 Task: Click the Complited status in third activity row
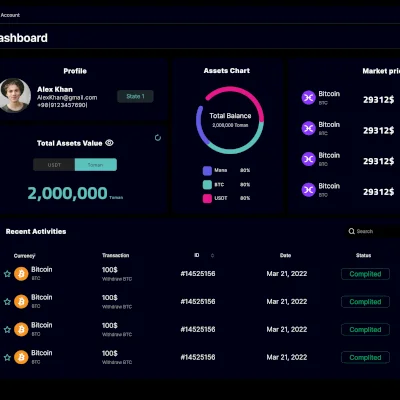[x=365, y=330]
